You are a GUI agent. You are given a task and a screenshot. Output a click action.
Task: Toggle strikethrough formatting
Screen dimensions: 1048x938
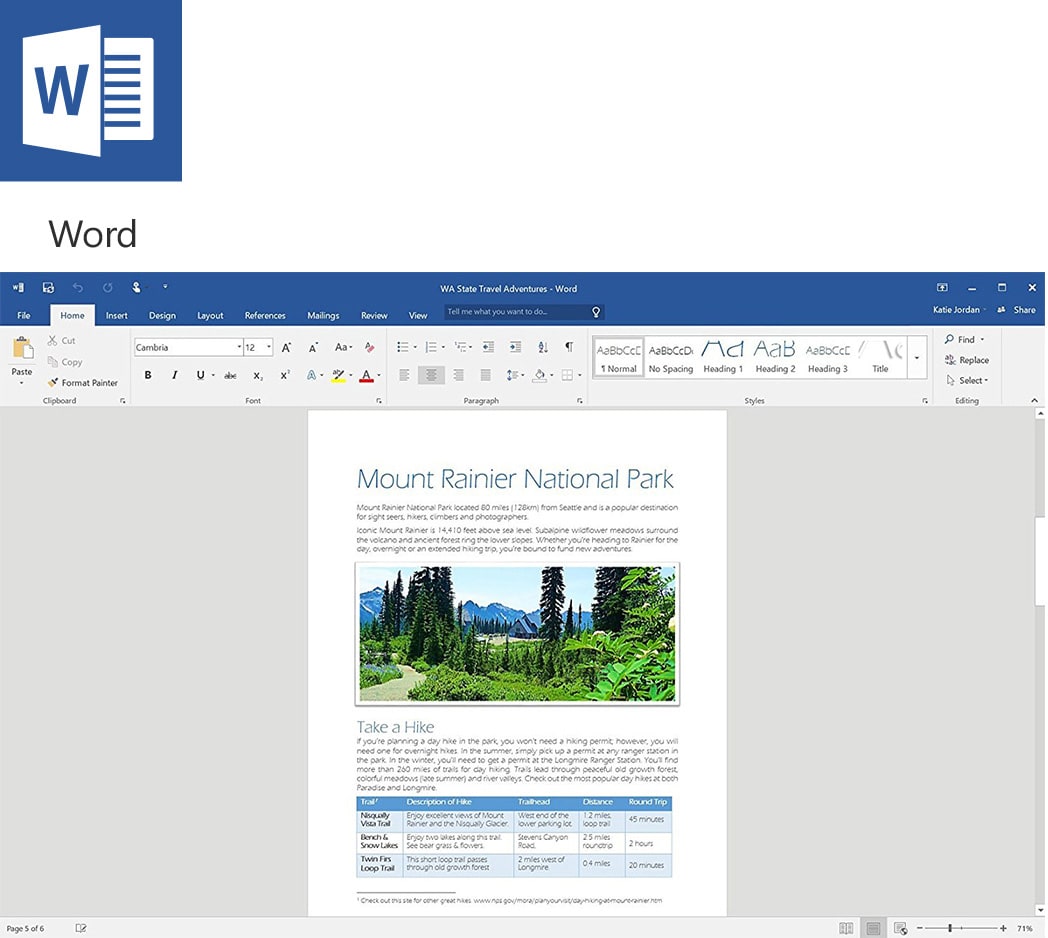click(230, 375)
